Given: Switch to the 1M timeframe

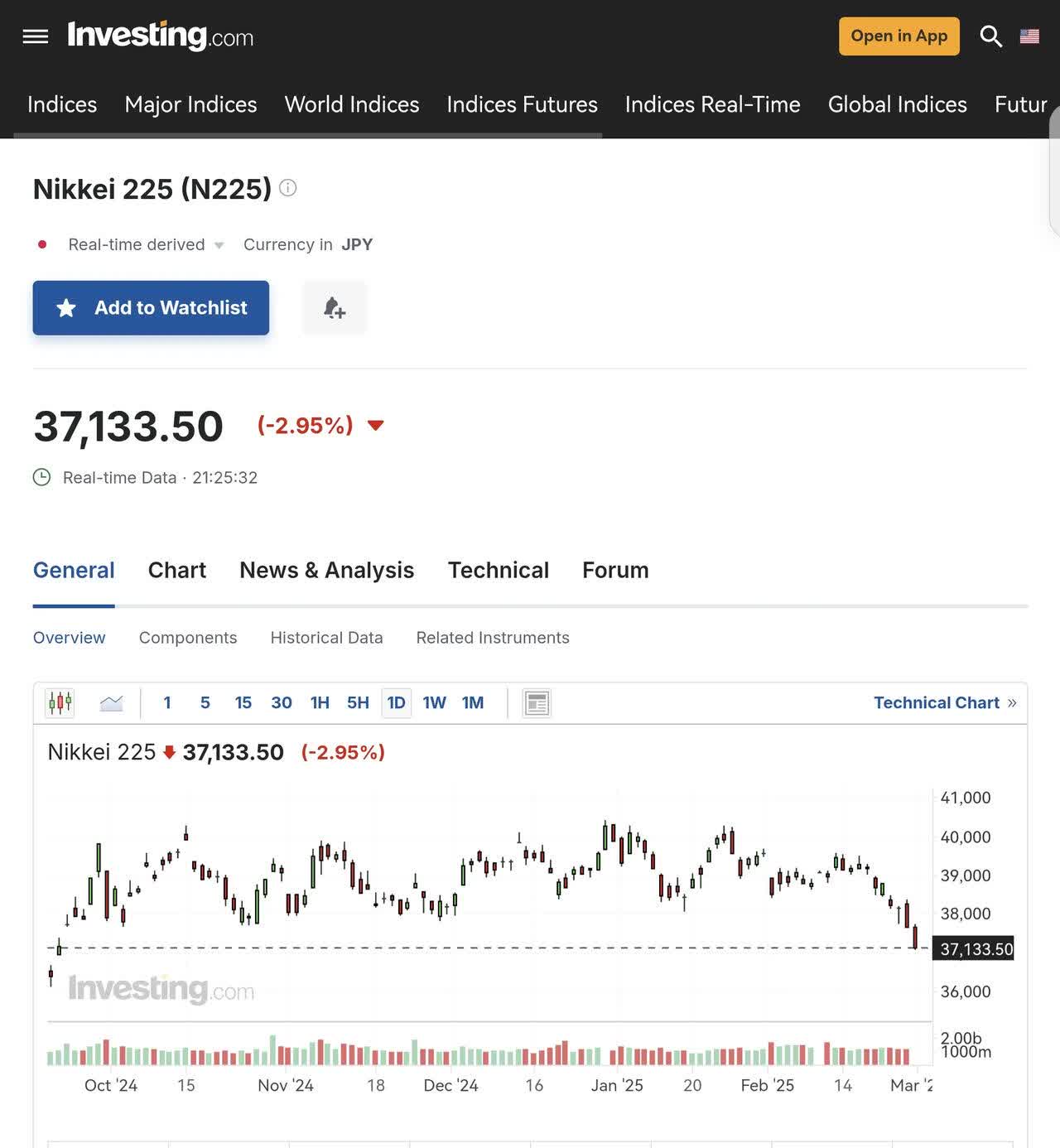Looking at the screenshot, I should tap(472, 702).
